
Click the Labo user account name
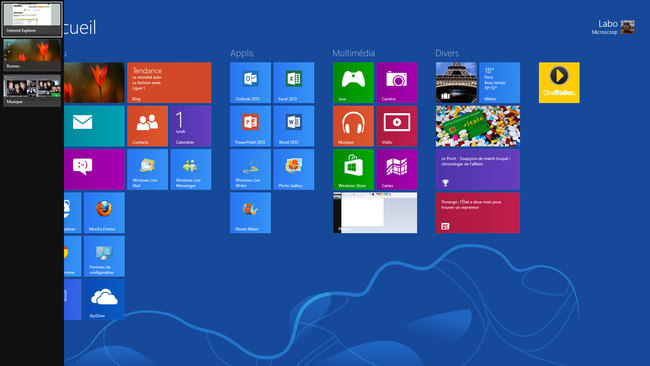click(x=608, y=24)
